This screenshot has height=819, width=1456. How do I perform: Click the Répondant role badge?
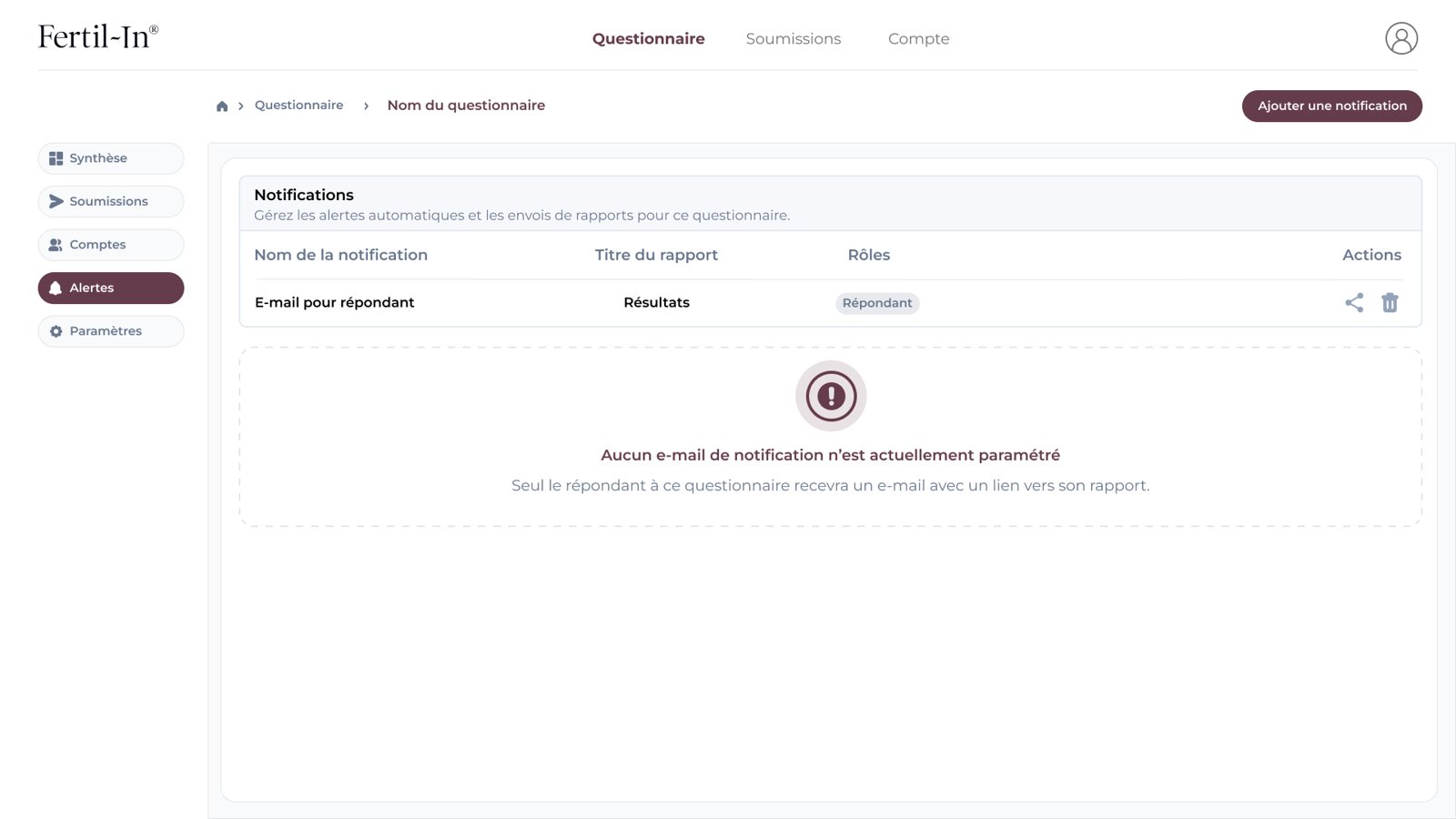coord(877,303)
